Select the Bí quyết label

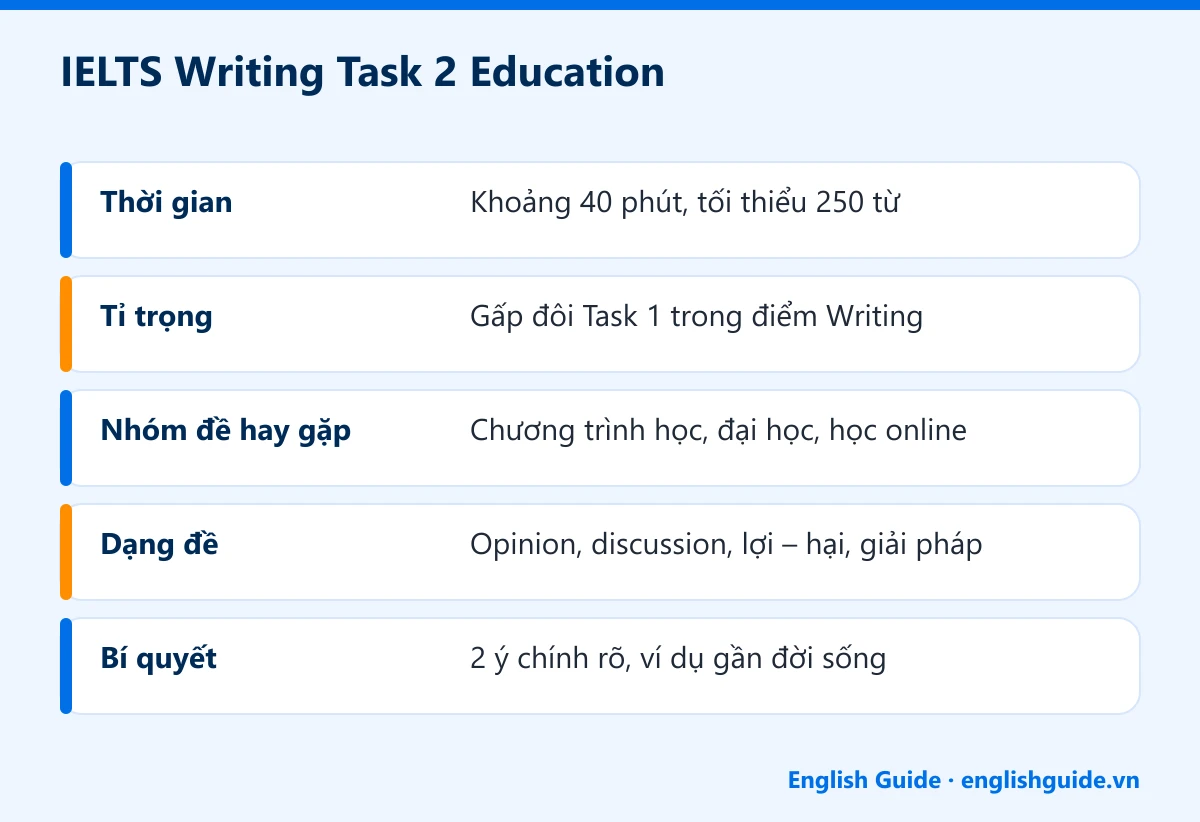click(158, 659)
